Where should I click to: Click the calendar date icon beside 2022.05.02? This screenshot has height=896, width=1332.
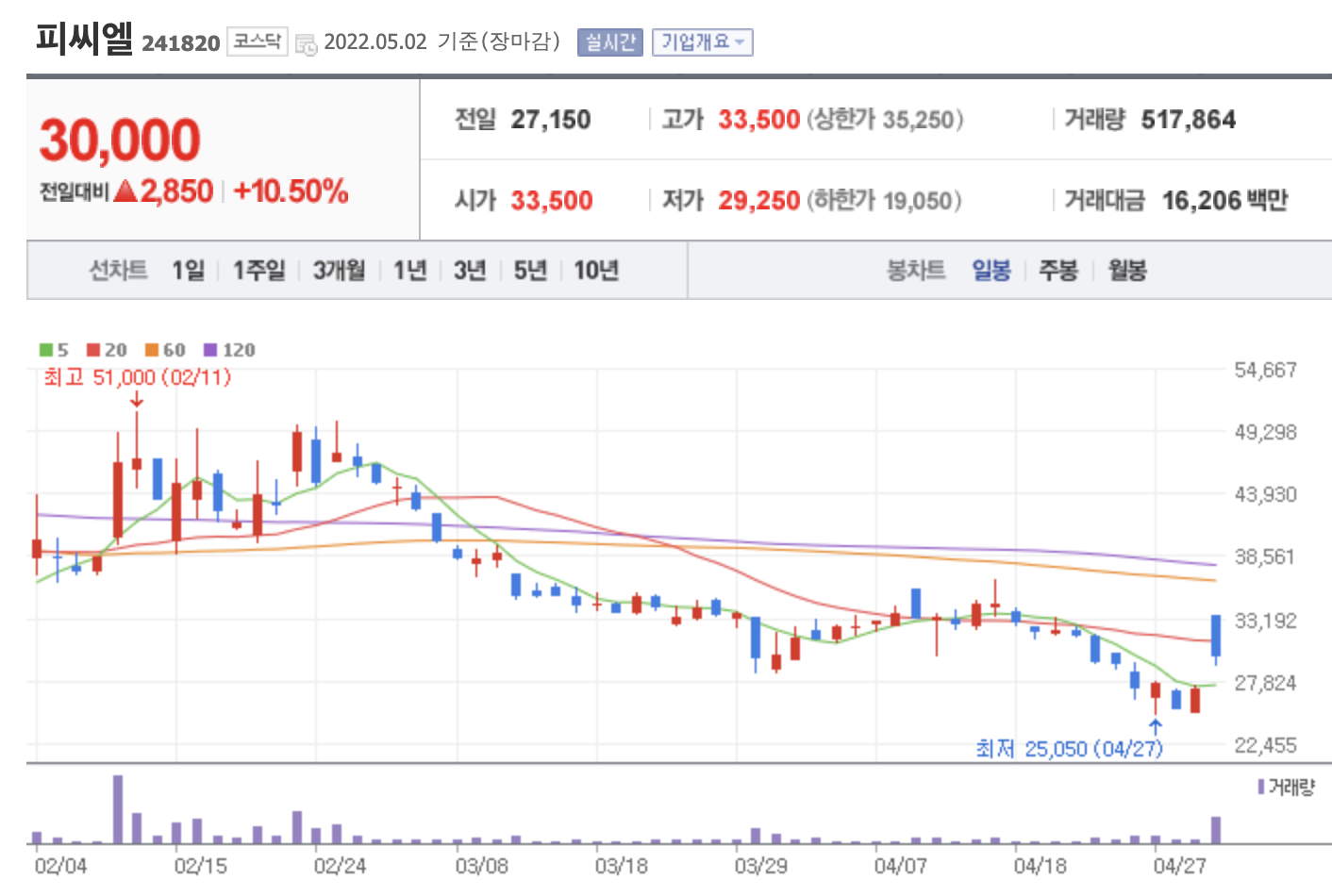(x=307, y=43)
